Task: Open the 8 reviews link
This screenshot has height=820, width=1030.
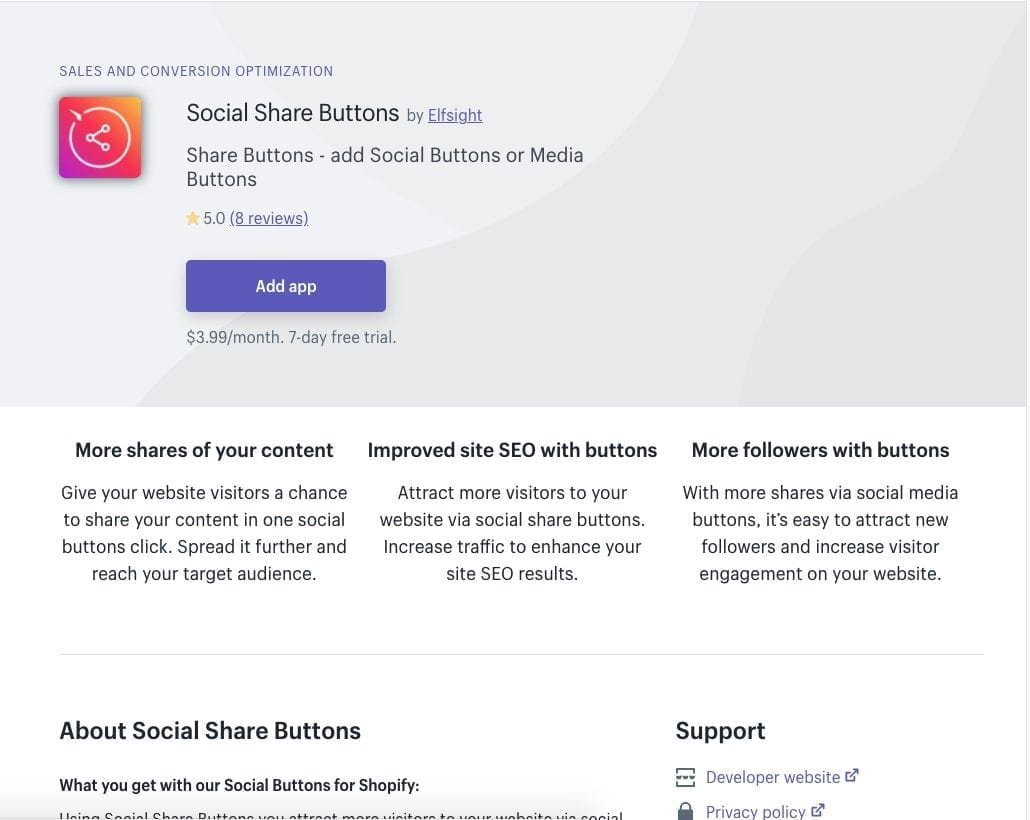Action: pyautogui.click(x=269, y=218)
